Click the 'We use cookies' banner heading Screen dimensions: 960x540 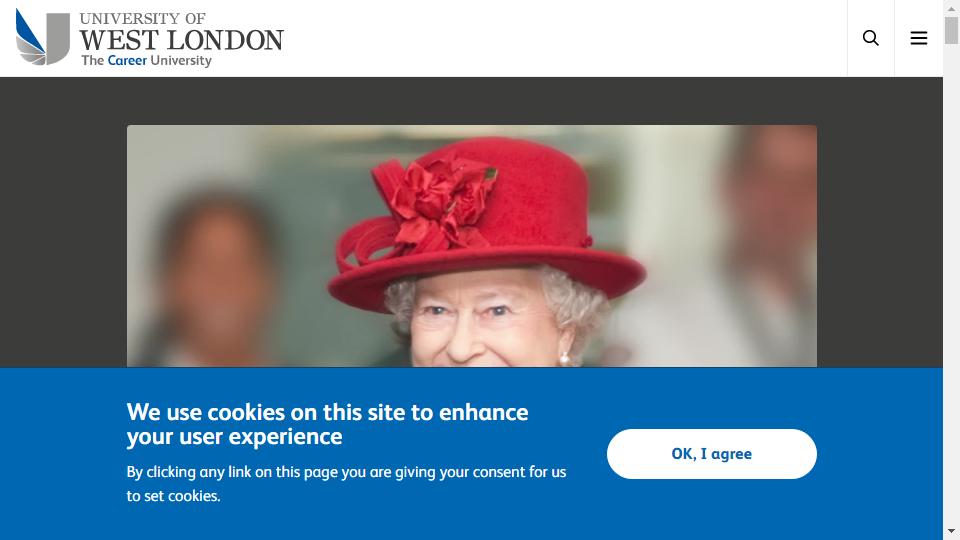[x=327, y=424]
